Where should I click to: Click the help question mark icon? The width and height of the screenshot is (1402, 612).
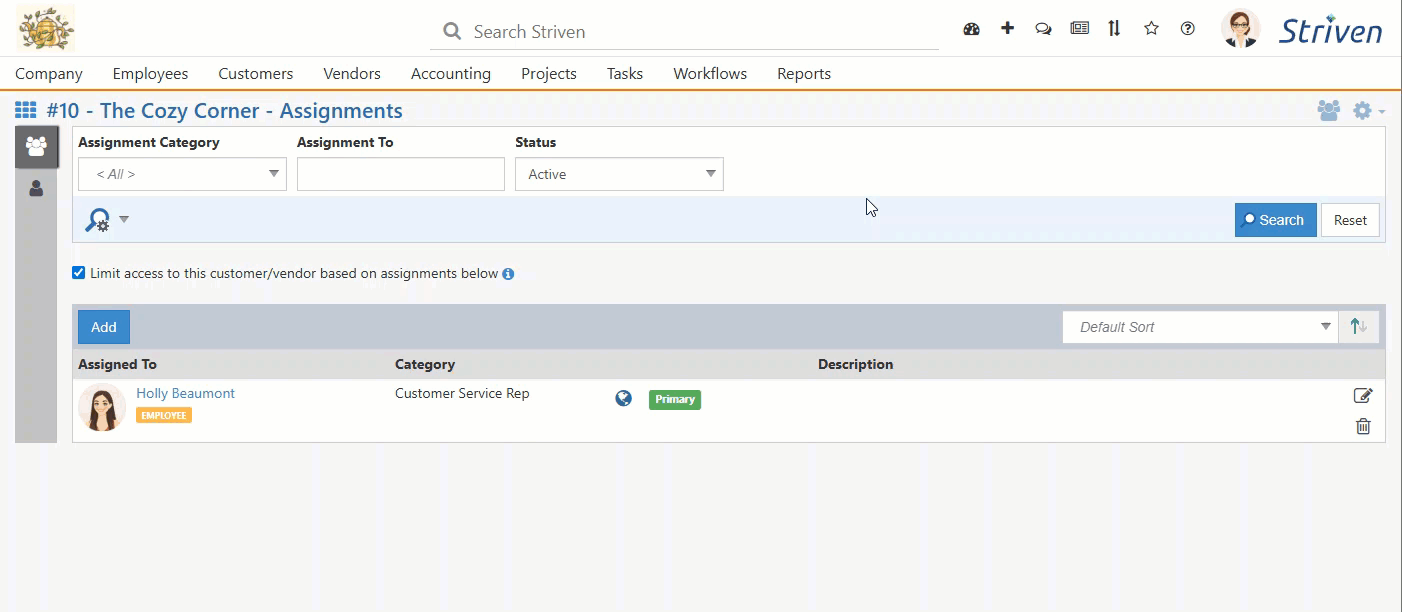(1187, 29)
